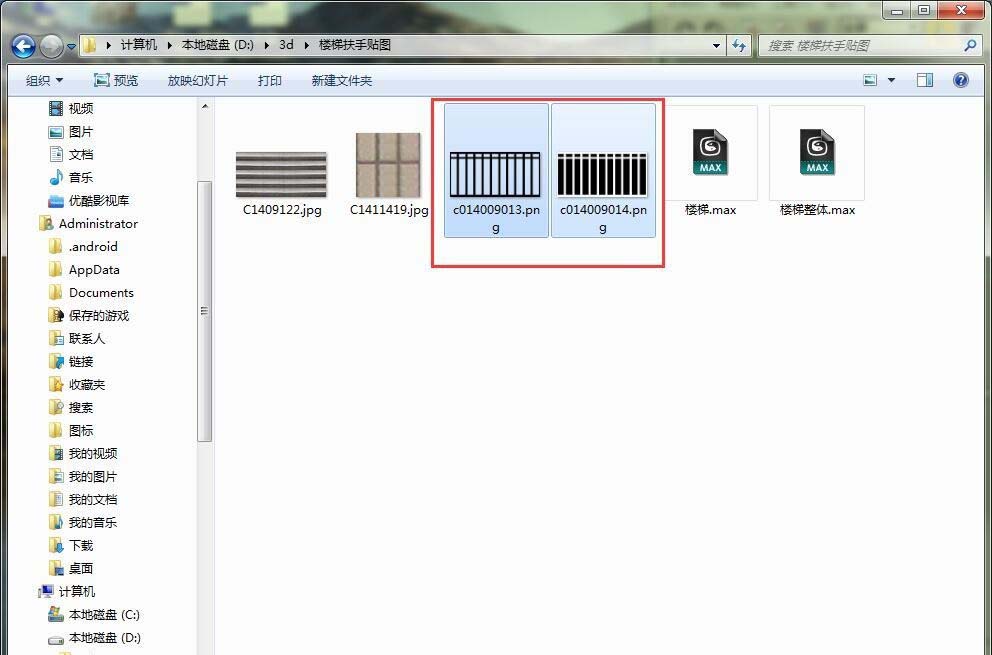Viewport: 992px width, 655px height.
Task: Maximize the Explorer window
Action: click(924, 10)
